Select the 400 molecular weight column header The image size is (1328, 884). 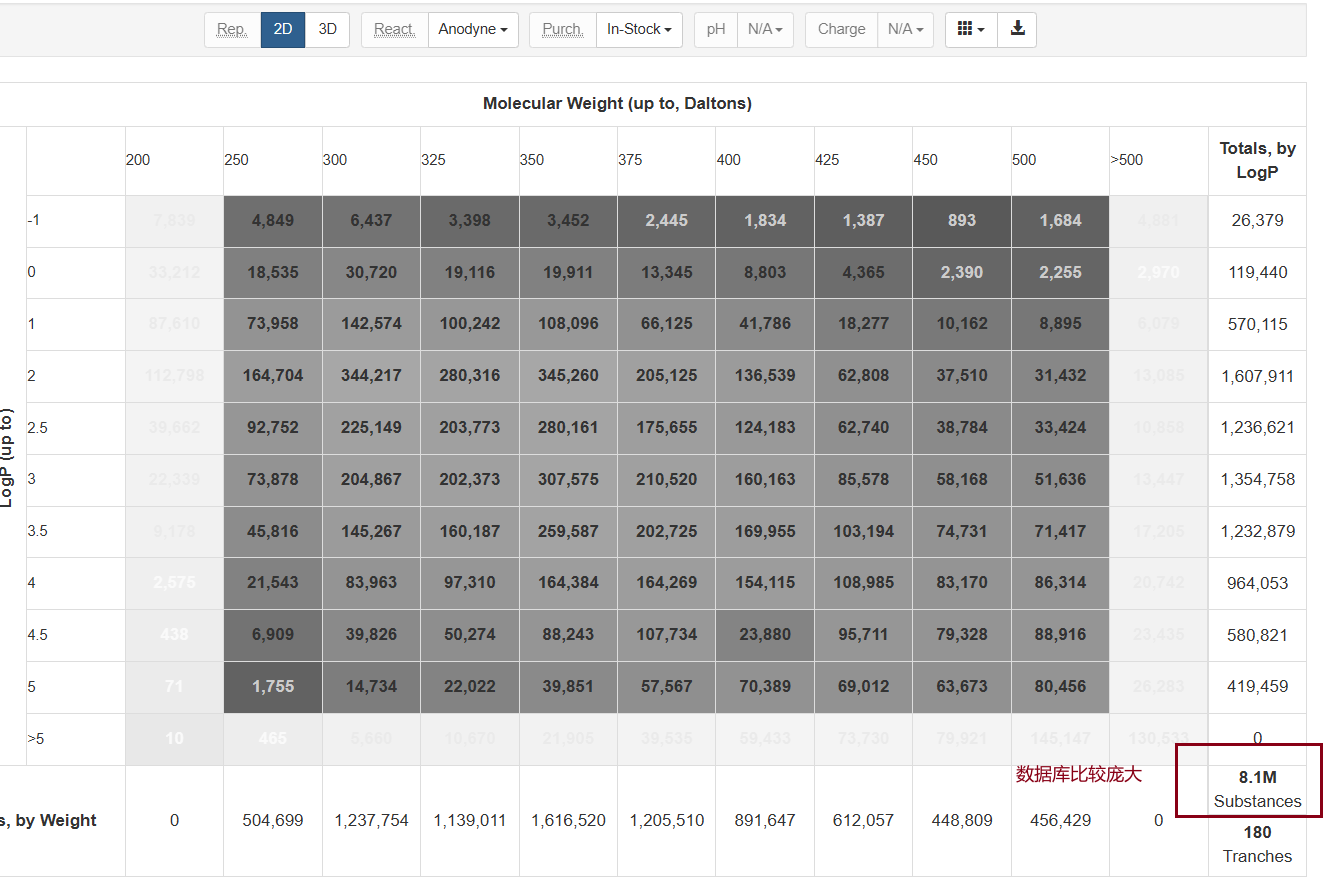(765, 160)
